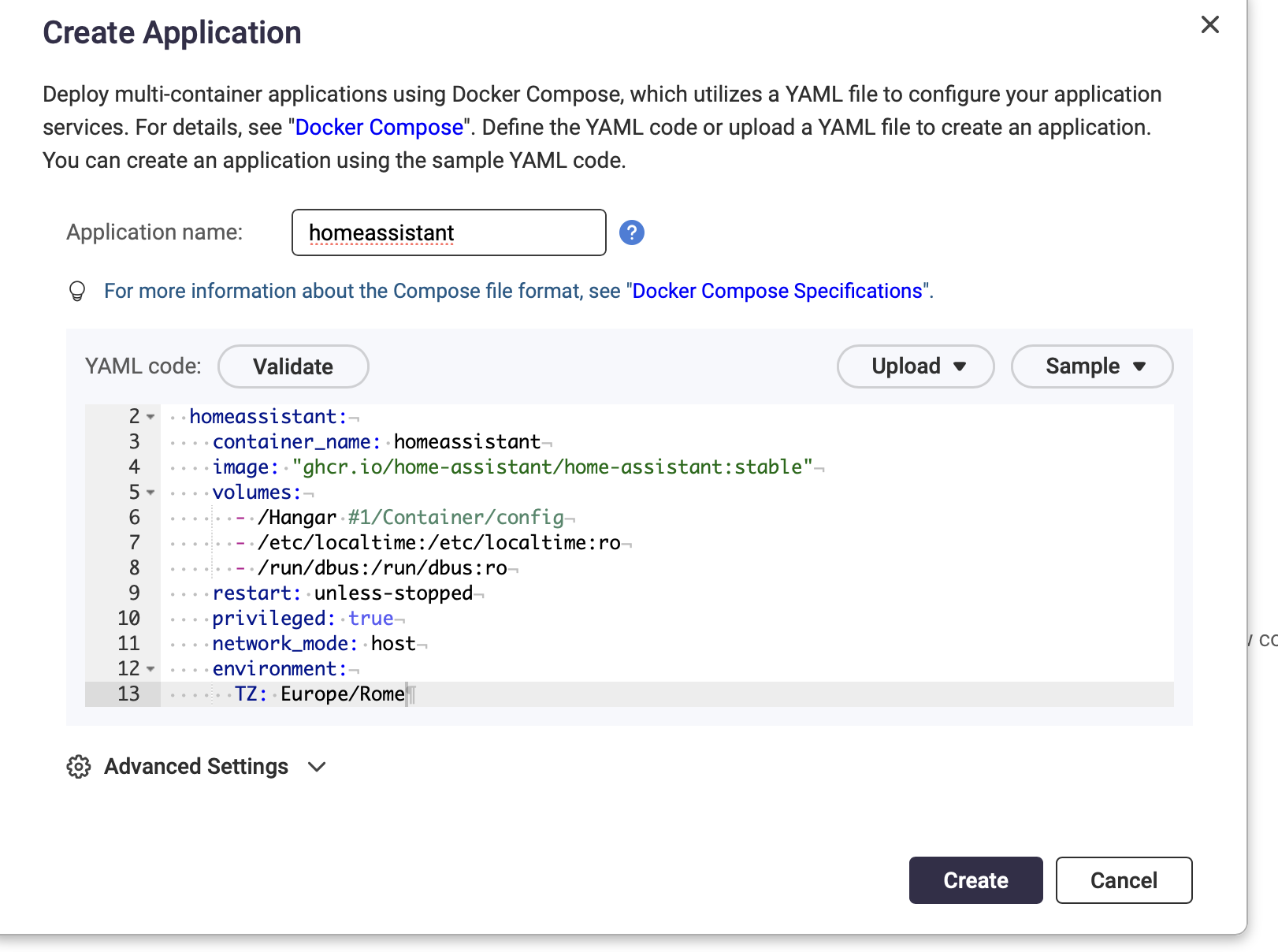Expand the Advanced Settings chevron
Viewport: 1278px width, 952px height.
(317, 767)
